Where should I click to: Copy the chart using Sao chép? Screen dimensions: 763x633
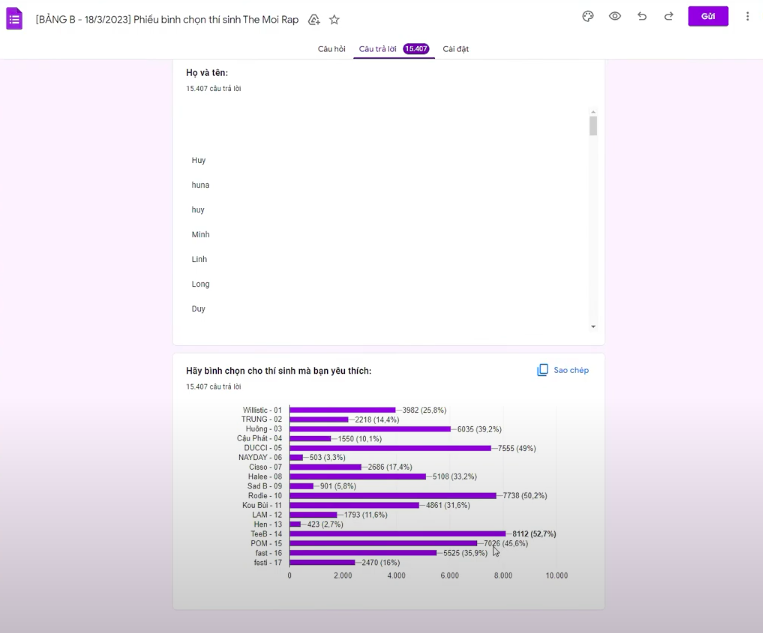pos(563,370)
